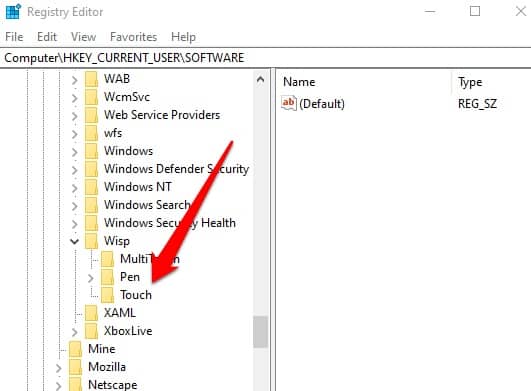Expand the Windows Search key chevron
531x391 pixels.
point(75,205)
